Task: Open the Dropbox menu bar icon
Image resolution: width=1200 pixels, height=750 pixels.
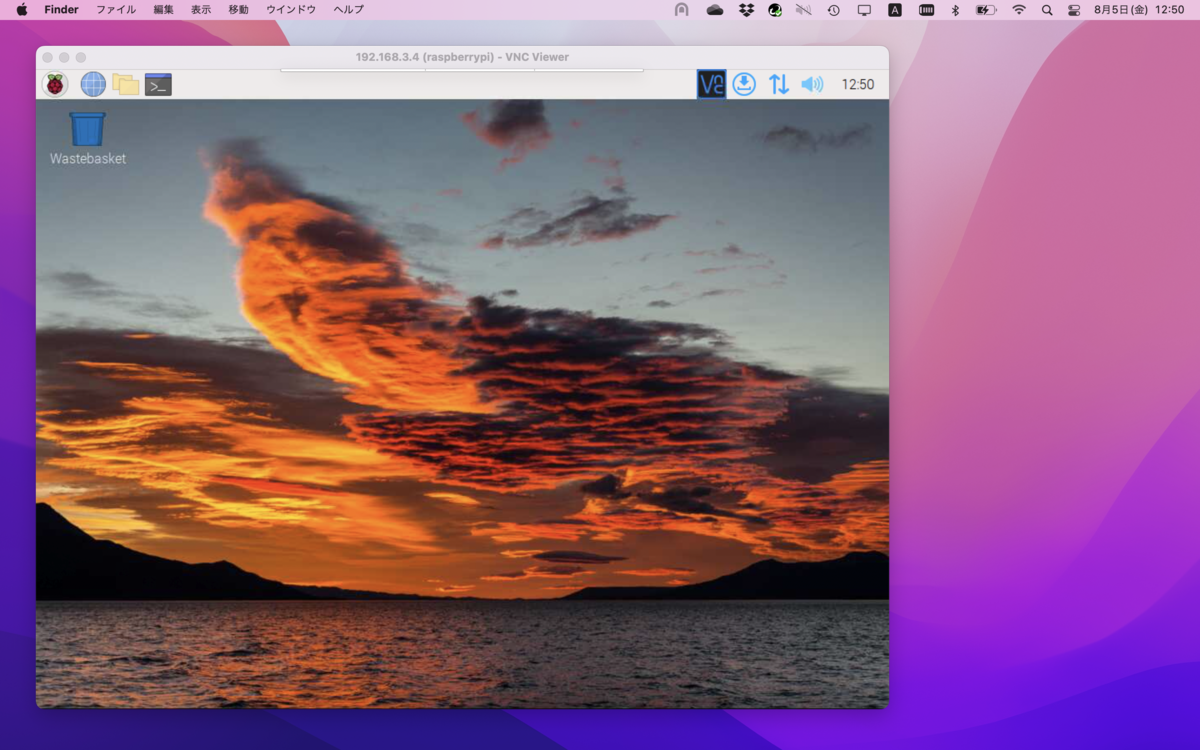Action: pyautogui.click(x=746, y=10)
